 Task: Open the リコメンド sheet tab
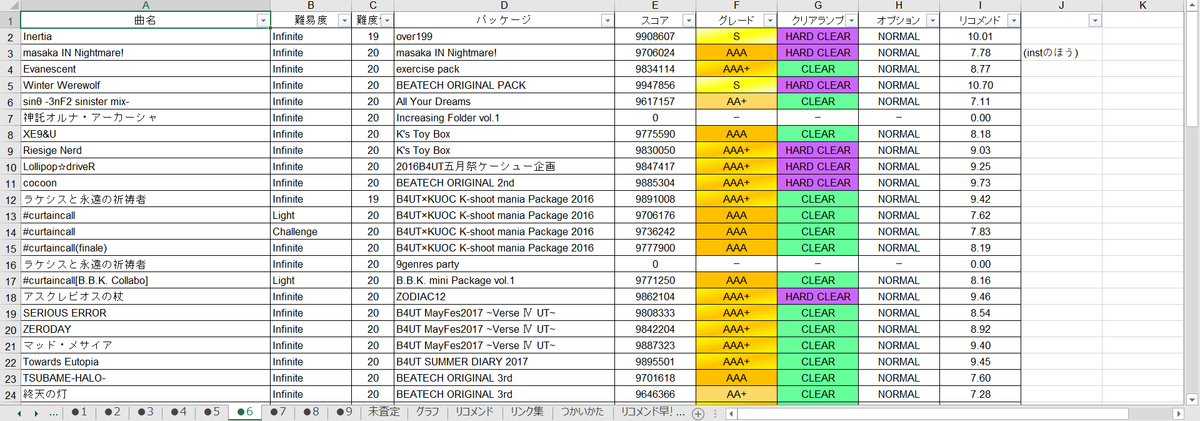473,412
